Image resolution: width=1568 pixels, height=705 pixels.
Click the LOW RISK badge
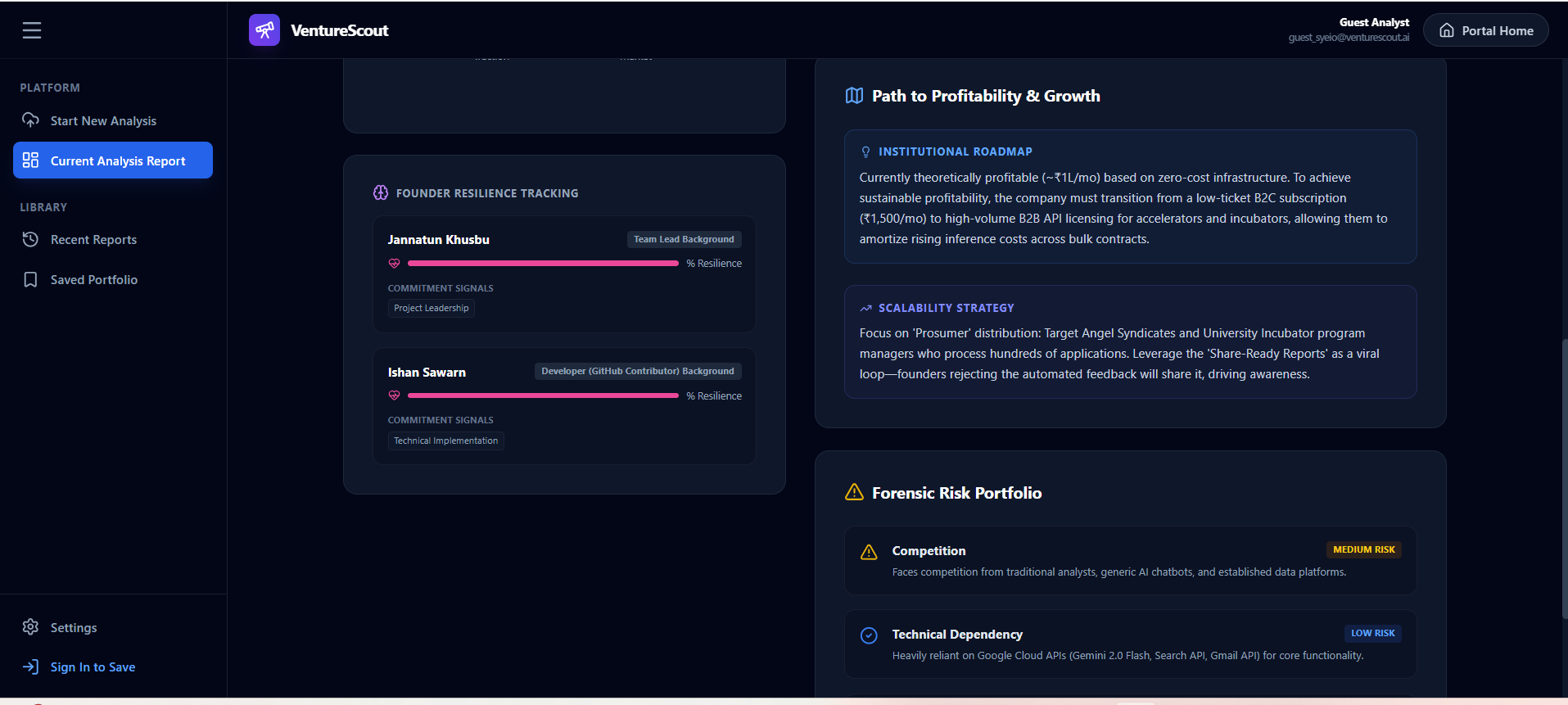point(1372,633)
